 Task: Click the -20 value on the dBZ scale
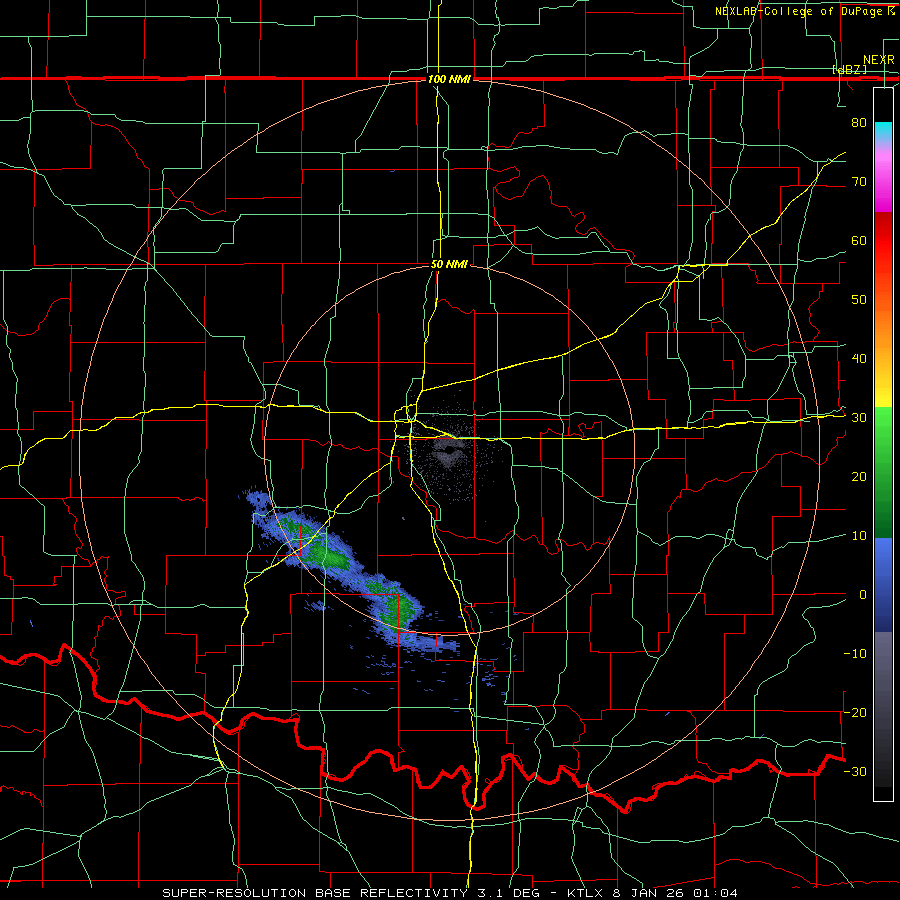(x=855, y=712)
